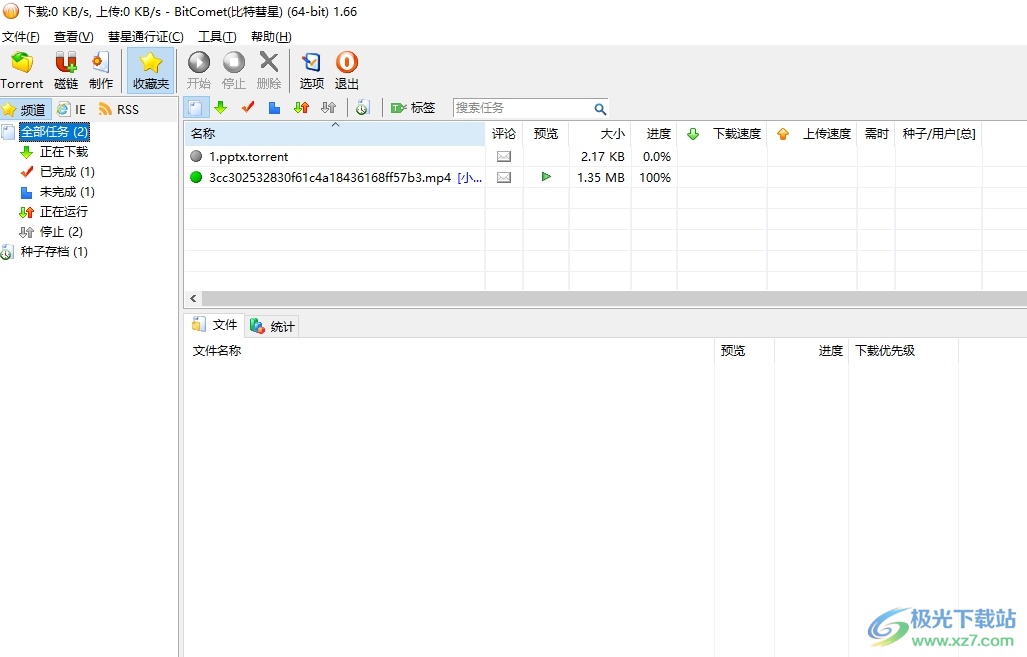Select 全部任务 (2) in tree
The height and width of the screenshot is (657, 1027).
54,132
